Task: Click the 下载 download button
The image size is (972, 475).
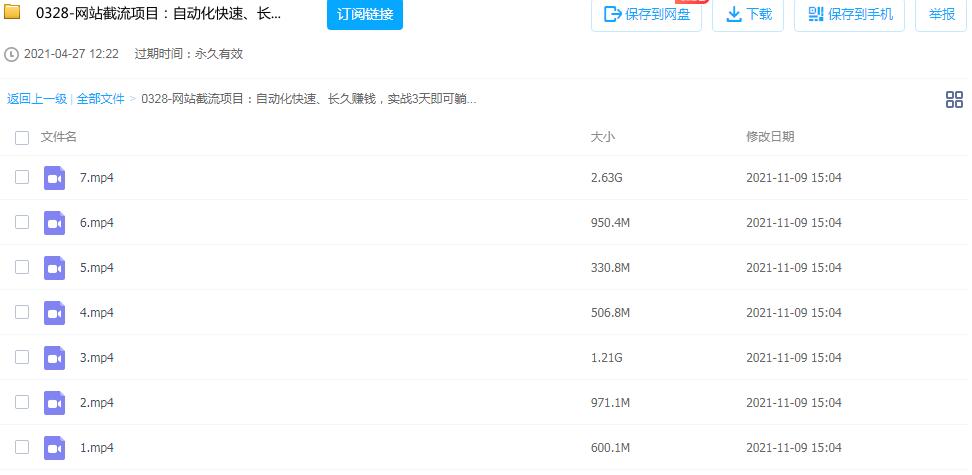Action: pyautogui.click(x=748, y=15)
